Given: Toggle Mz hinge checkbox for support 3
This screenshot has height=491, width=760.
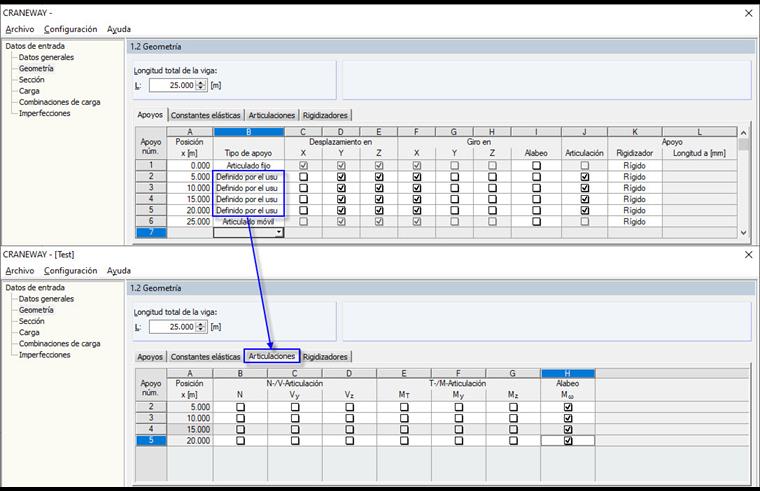Looking at the screenshot, I should pyautogui.click(x=513, y=418).
